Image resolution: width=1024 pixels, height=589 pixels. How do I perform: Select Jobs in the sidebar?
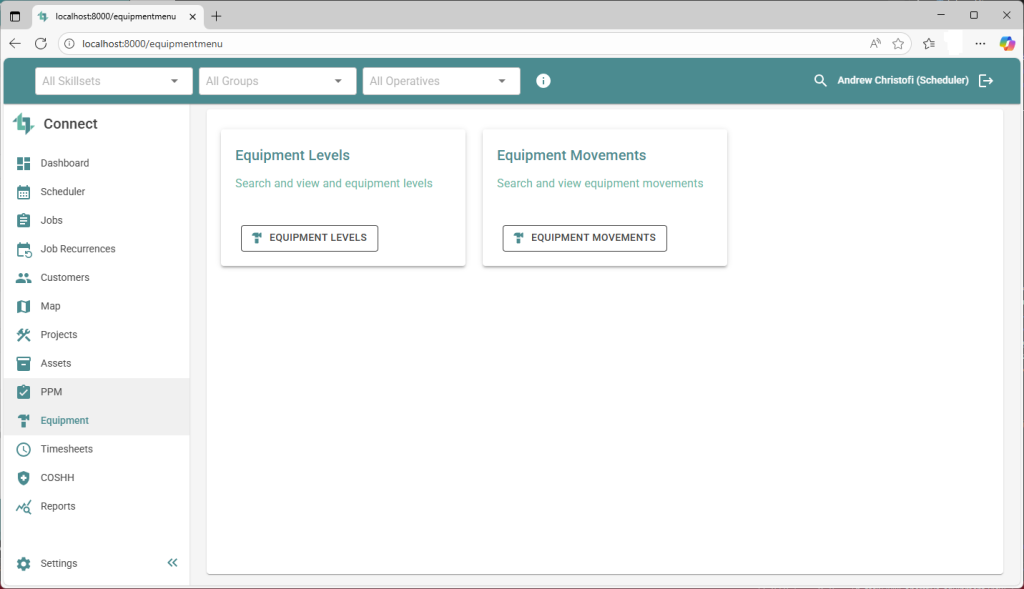coord(52,221)
